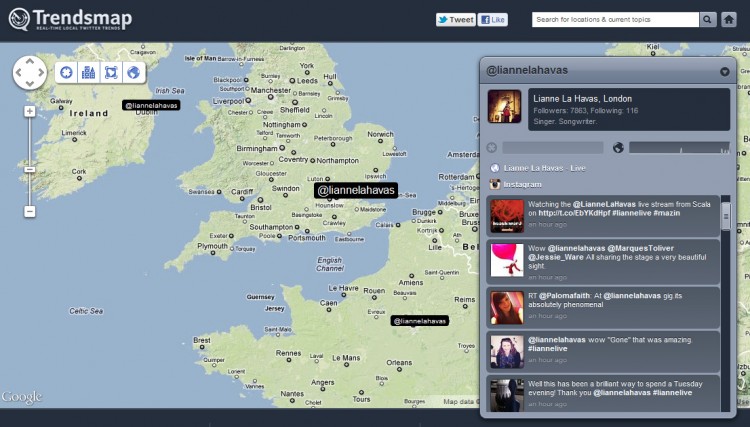Image resolution: width=750 pixels, height=427 pixels.
Task: Open avatar of the Palomafaith retweet
Action: coord(507,308)
